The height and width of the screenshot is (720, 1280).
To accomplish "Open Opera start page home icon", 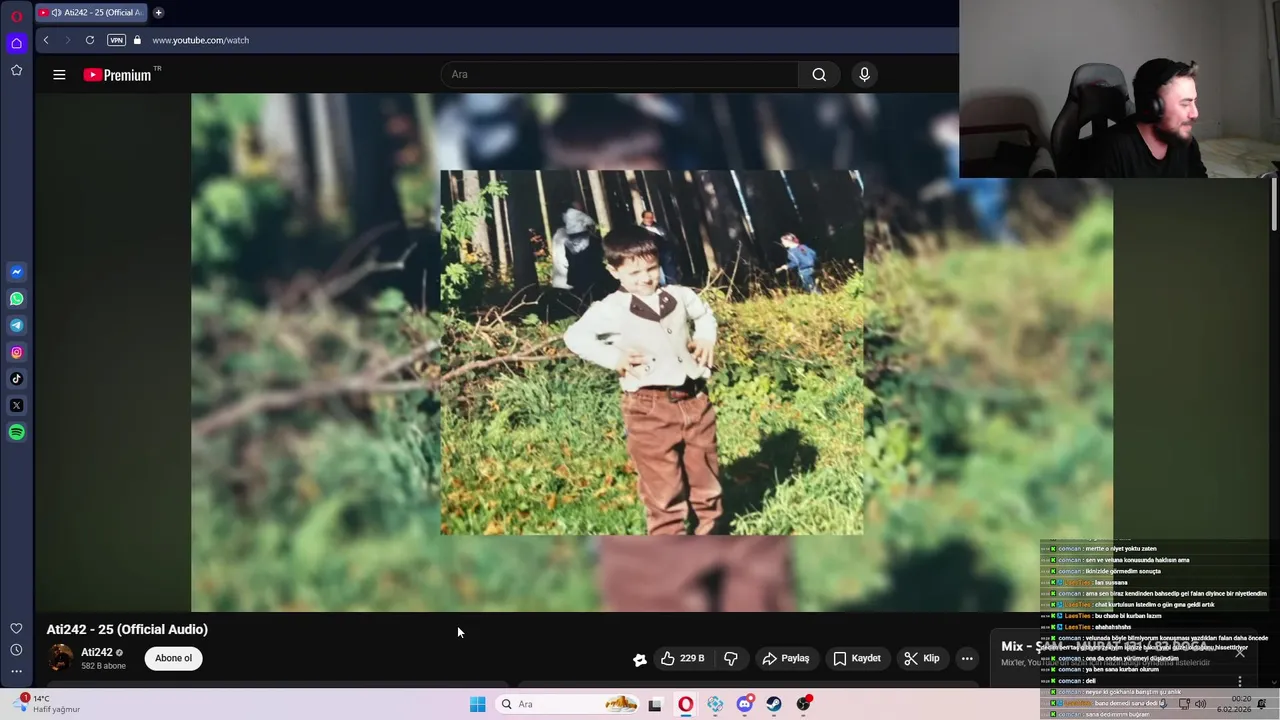I will 16,43.
